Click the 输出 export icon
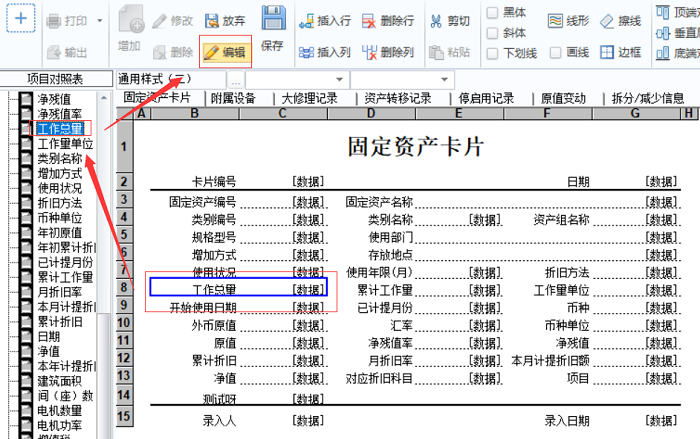Image resolution: width=700 pixels, height=439 pixels. (x=54, y=53)
